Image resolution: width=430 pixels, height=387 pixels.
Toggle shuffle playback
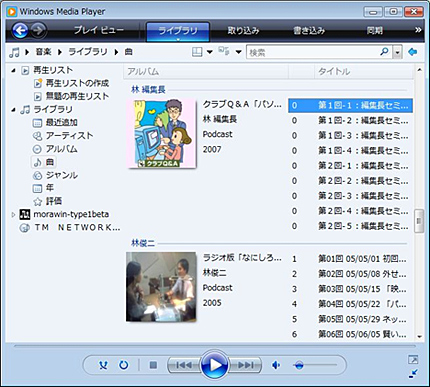(104, 365)
